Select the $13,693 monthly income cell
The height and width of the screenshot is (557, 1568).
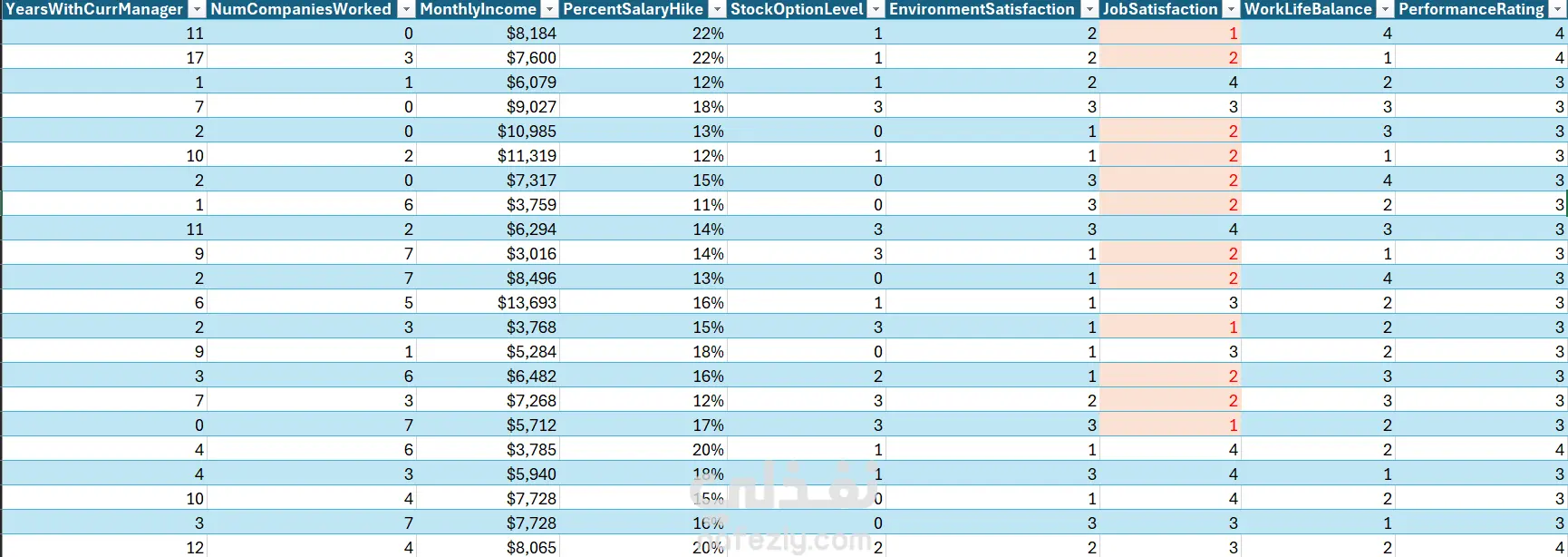tap(488, 303)
